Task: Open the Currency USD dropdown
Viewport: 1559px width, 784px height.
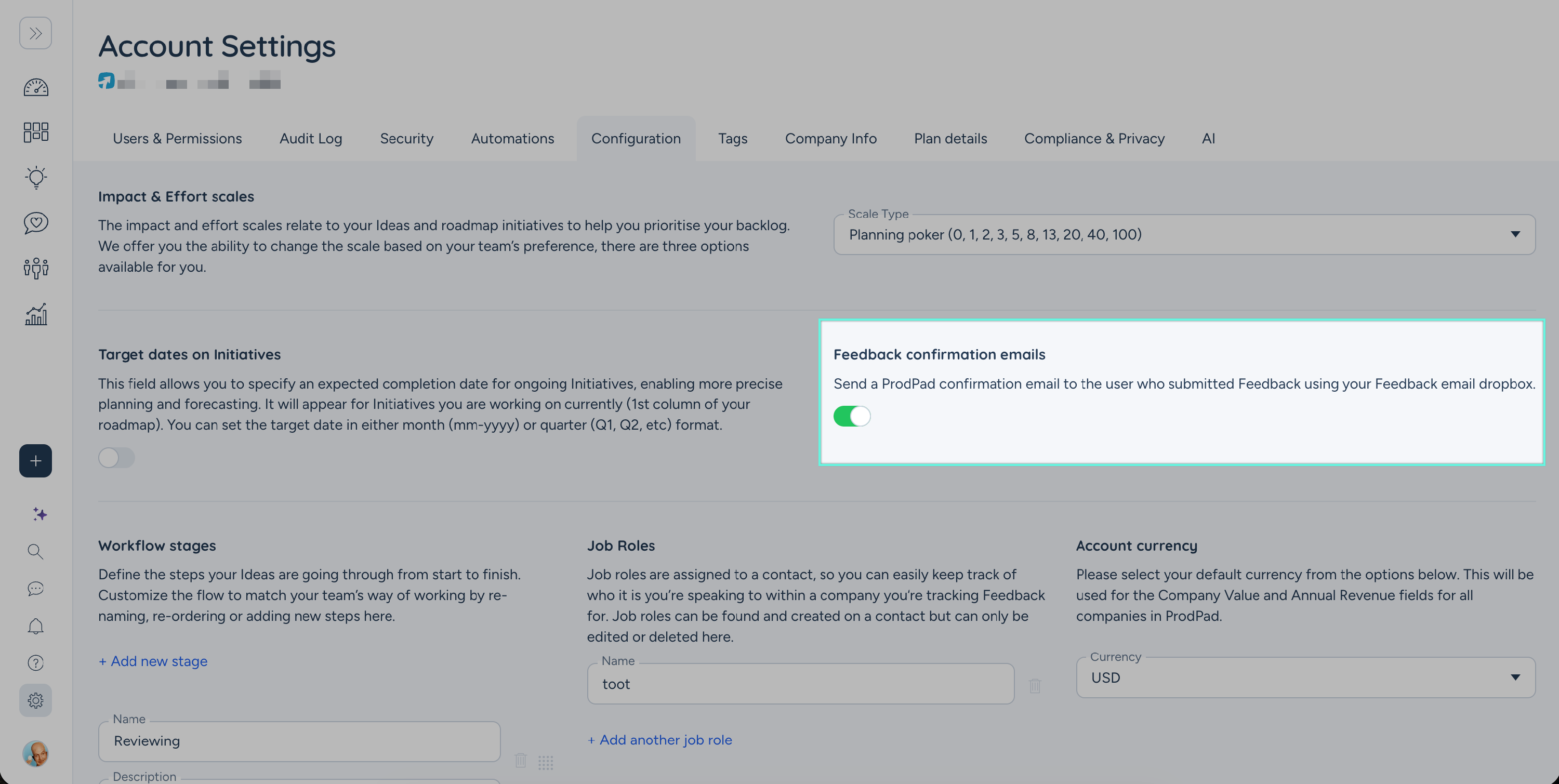Action: point(1305,677)
